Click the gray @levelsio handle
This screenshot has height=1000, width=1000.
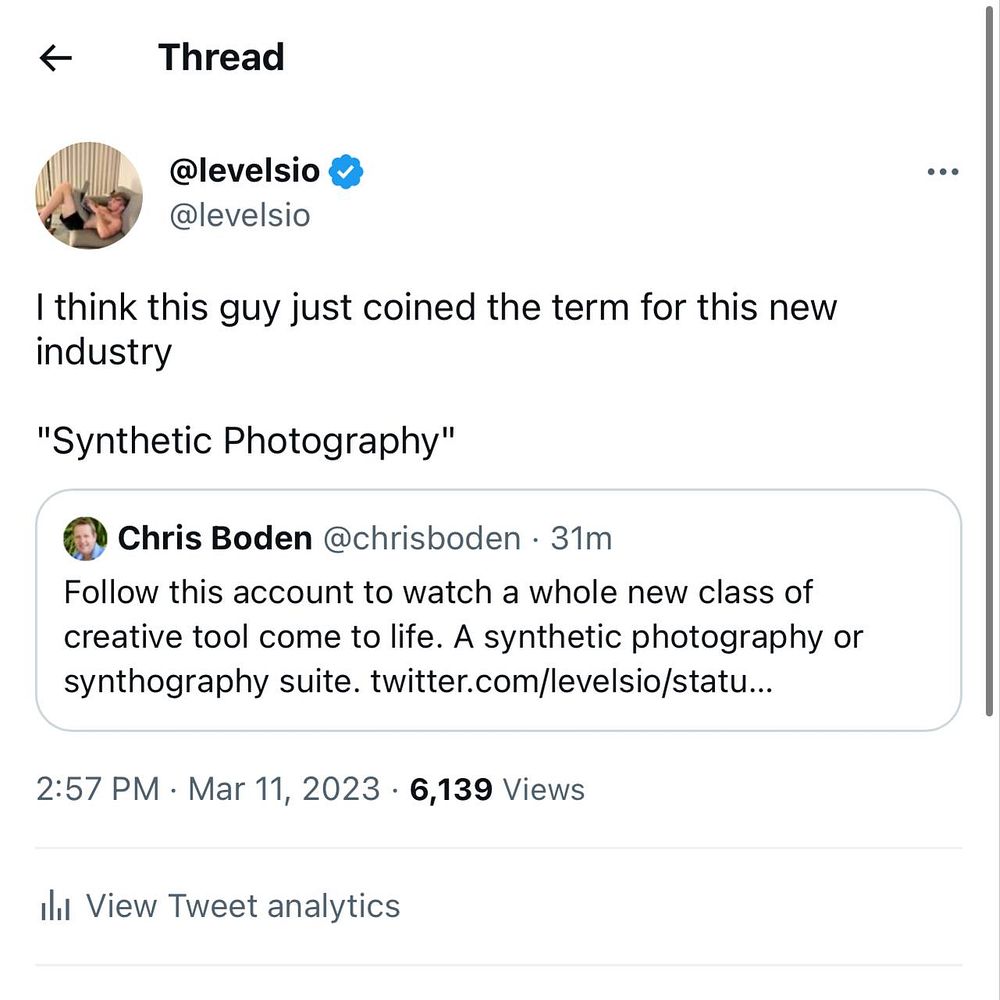coord(240,215)
